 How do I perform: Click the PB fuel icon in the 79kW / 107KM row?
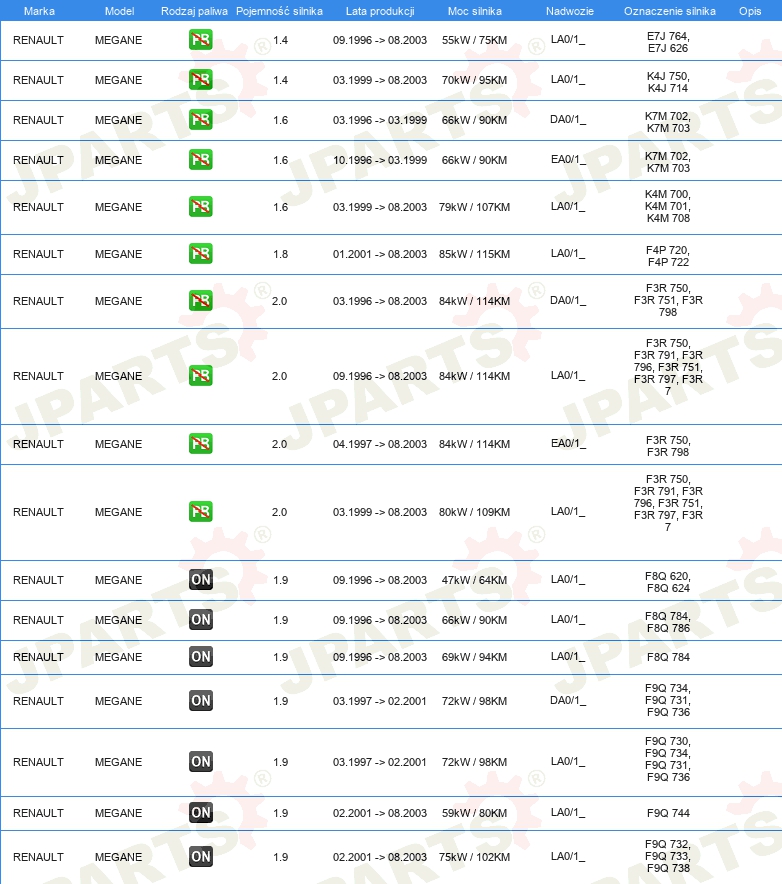point(201,207)
